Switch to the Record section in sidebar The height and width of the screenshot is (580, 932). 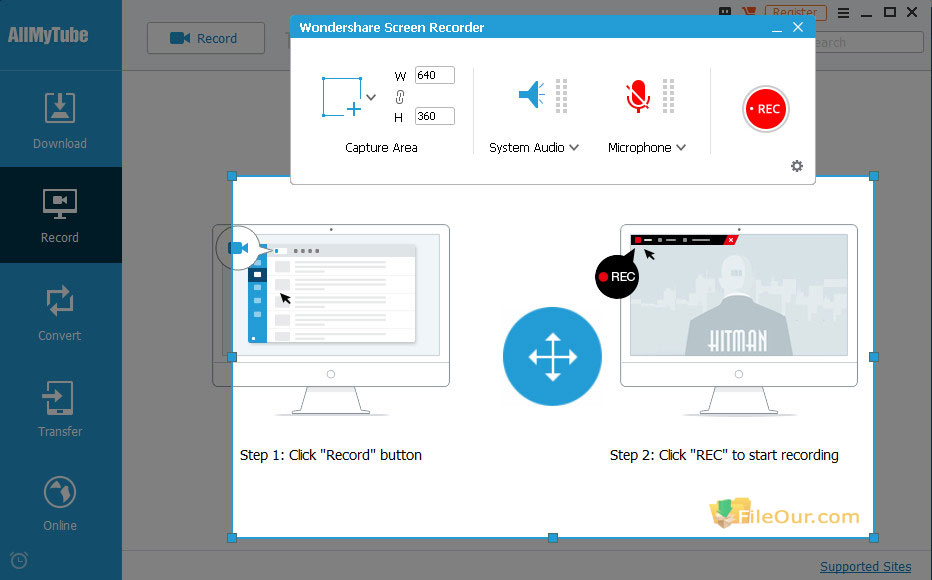[x=60, y=216]
